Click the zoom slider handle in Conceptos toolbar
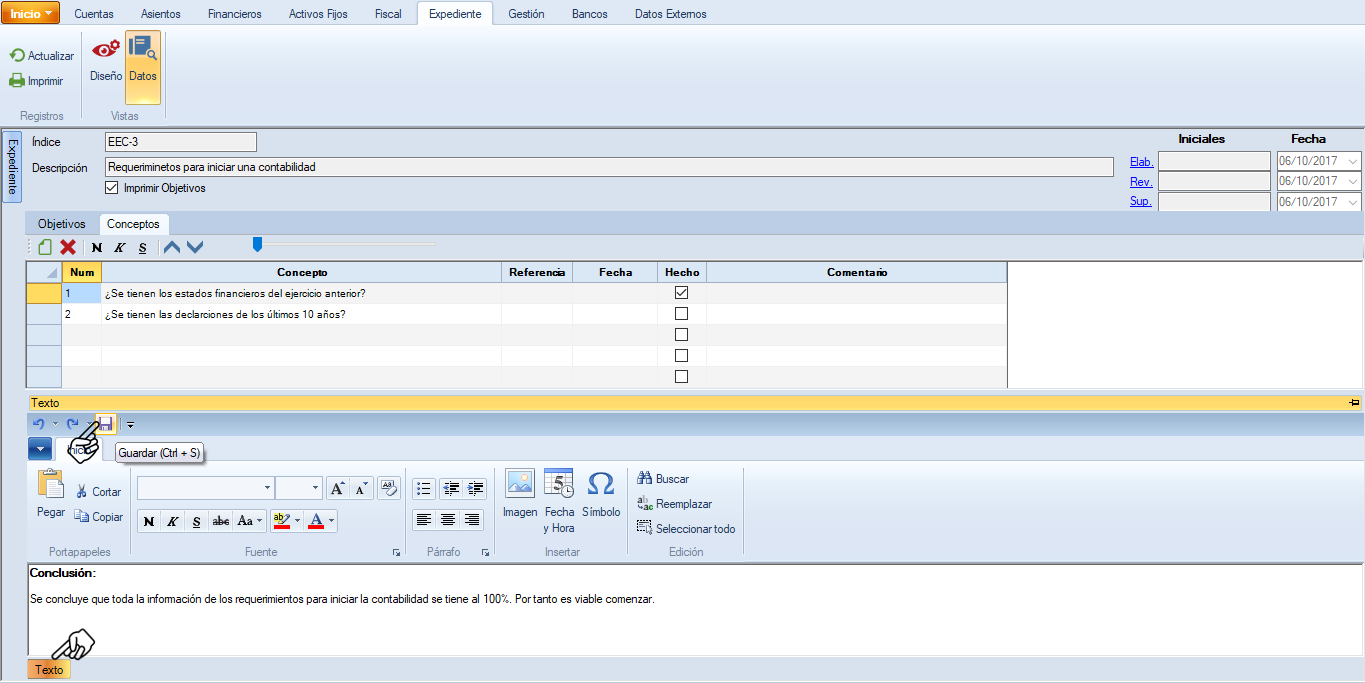Screen dimensions: 1365x683 (x=257, y=244)
